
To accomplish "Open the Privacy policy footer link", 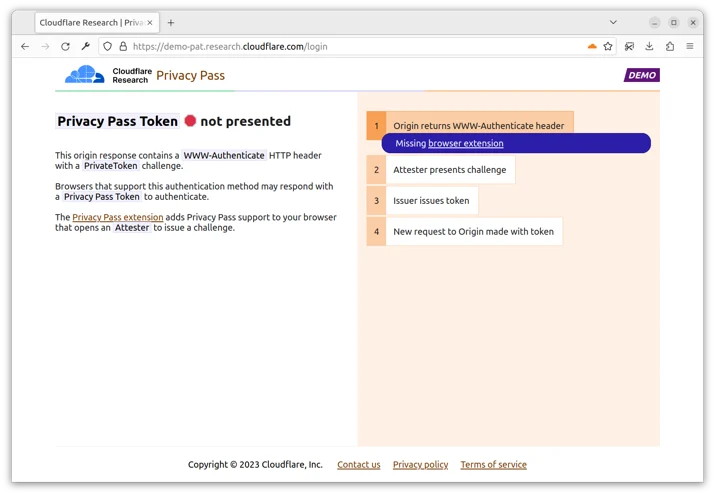I will 420,464.
